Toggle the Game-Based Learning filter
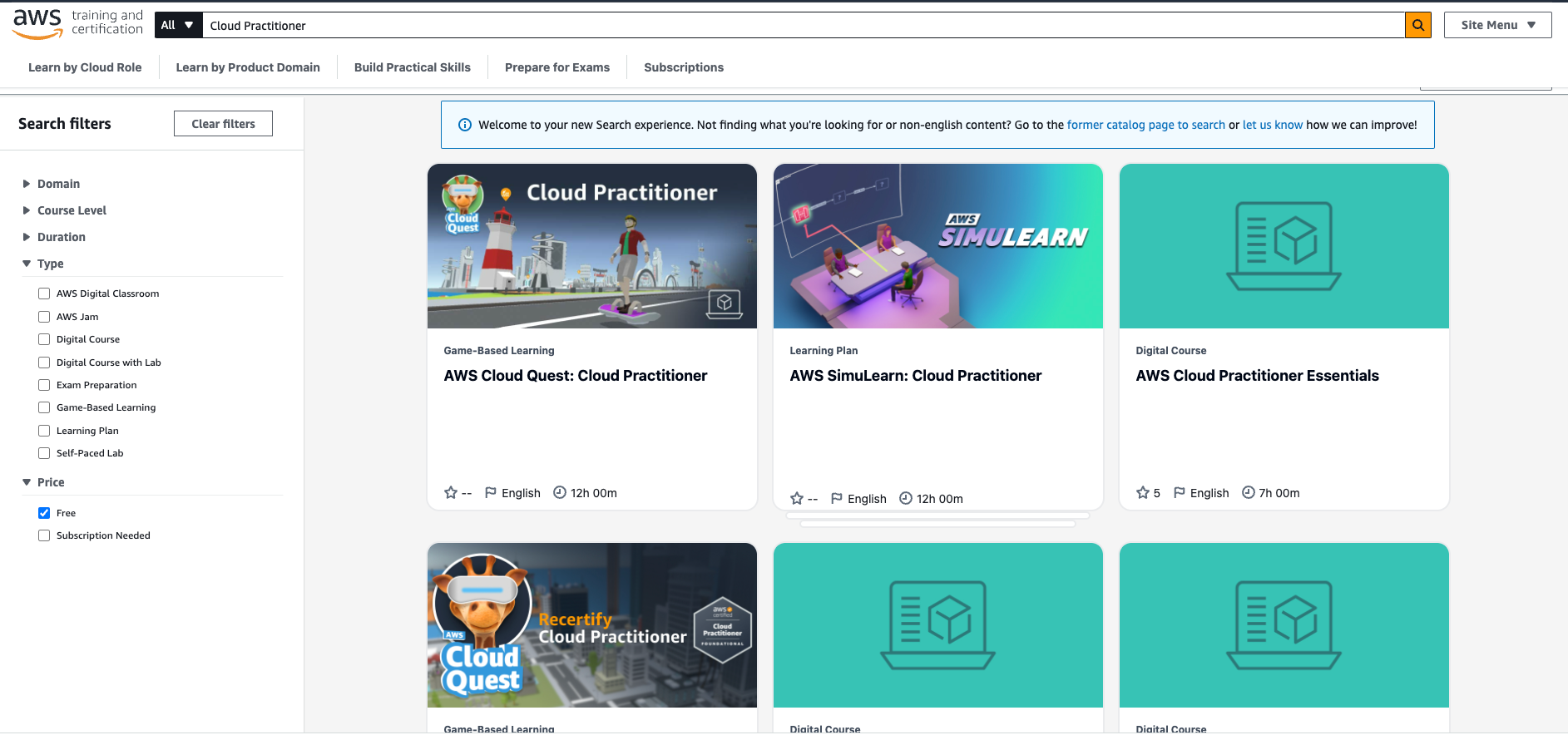 pos(44,407)
